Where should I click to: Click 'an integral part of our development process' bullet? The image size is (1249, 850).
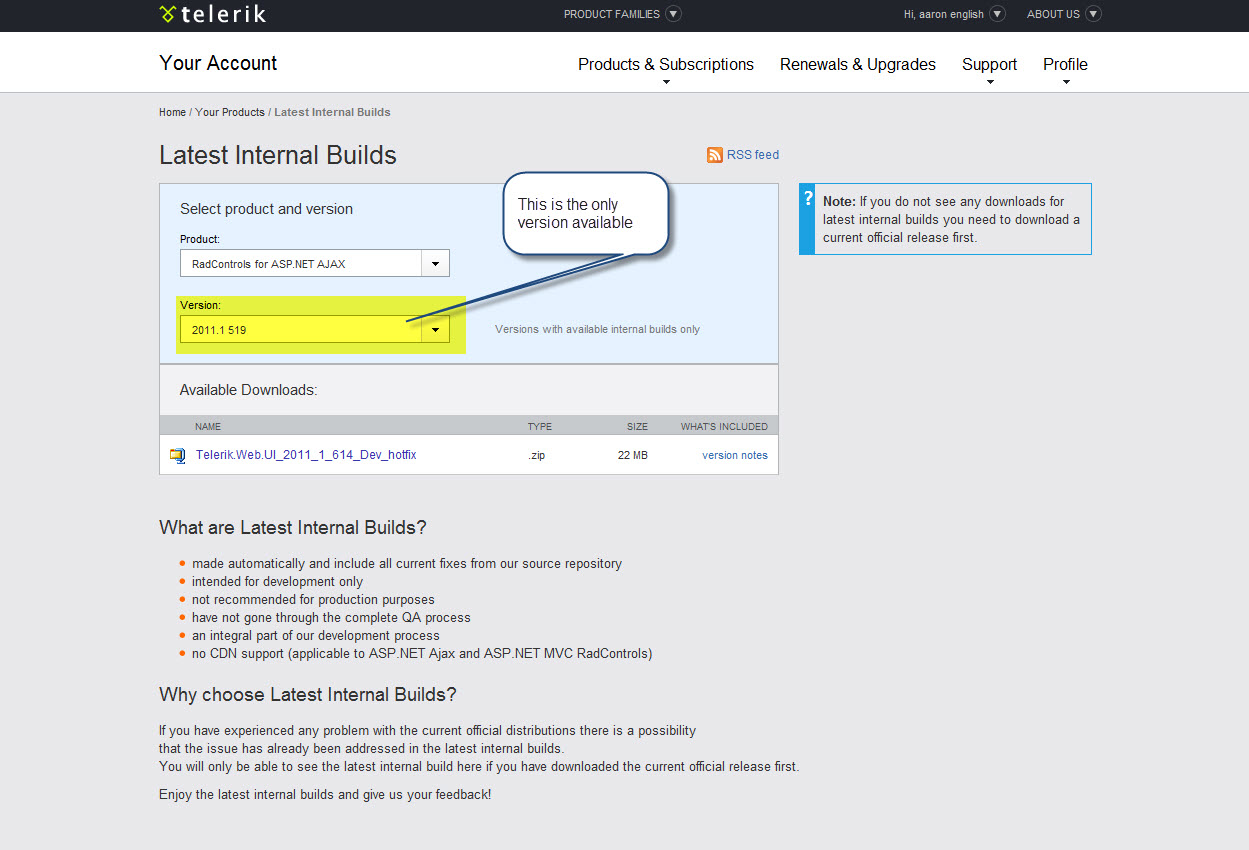click(316, 635)
